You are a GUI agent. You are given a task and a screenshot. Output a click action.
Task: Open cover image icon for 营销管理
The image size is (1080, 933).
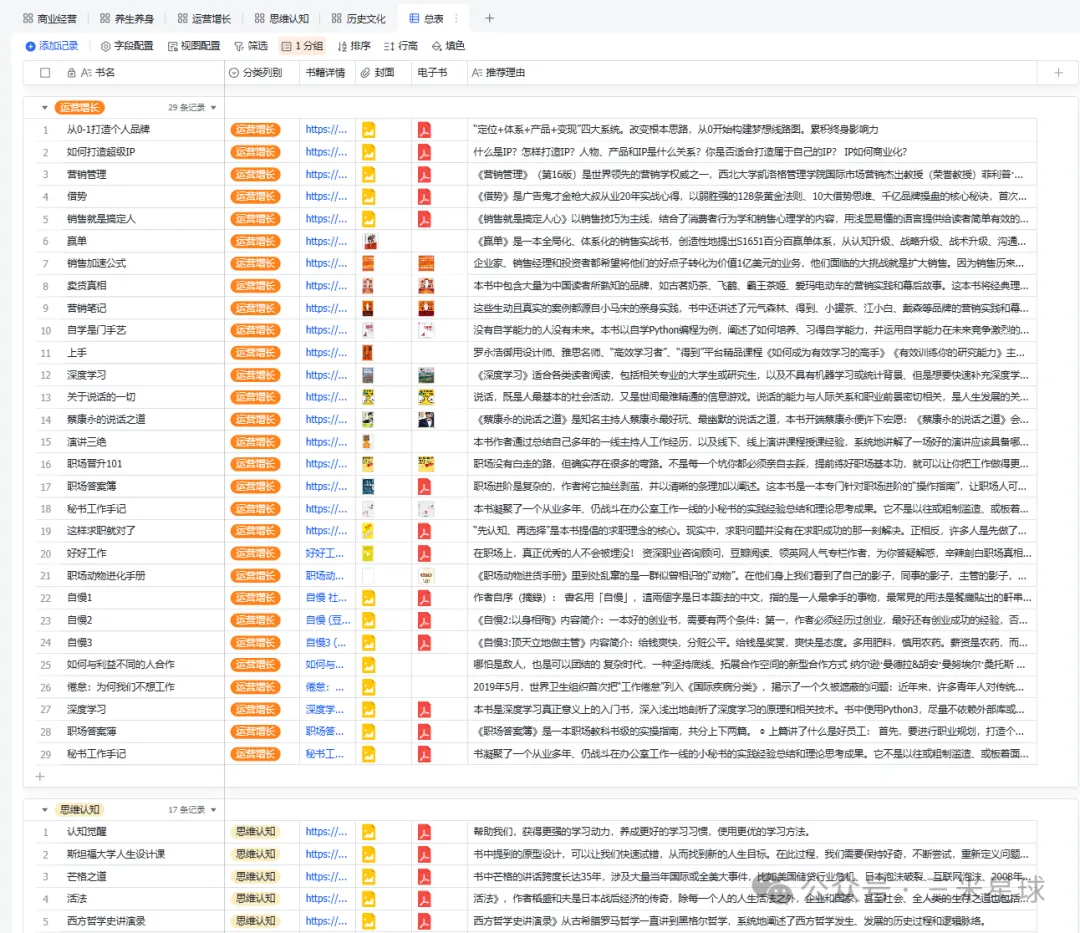368,174
